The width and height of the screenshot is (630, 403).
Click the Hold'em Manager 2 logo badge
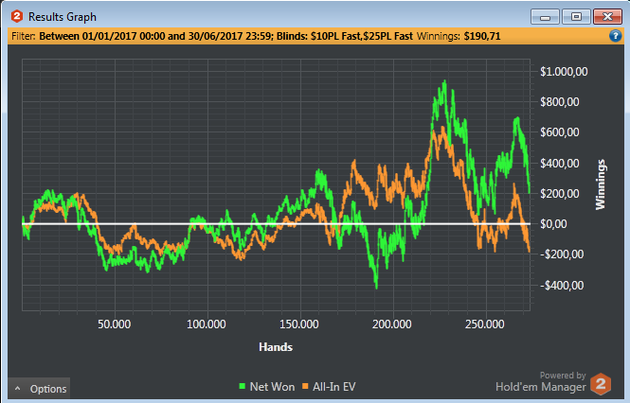599,383
